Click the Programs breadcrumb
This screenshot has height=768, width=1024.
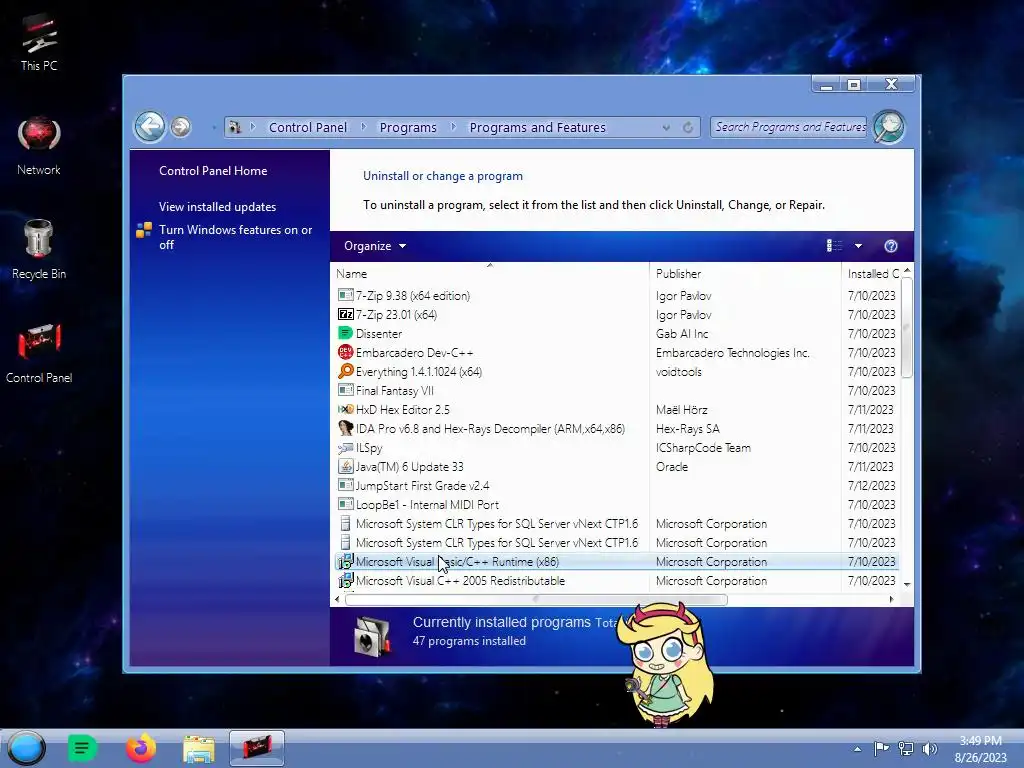(408, 127)
